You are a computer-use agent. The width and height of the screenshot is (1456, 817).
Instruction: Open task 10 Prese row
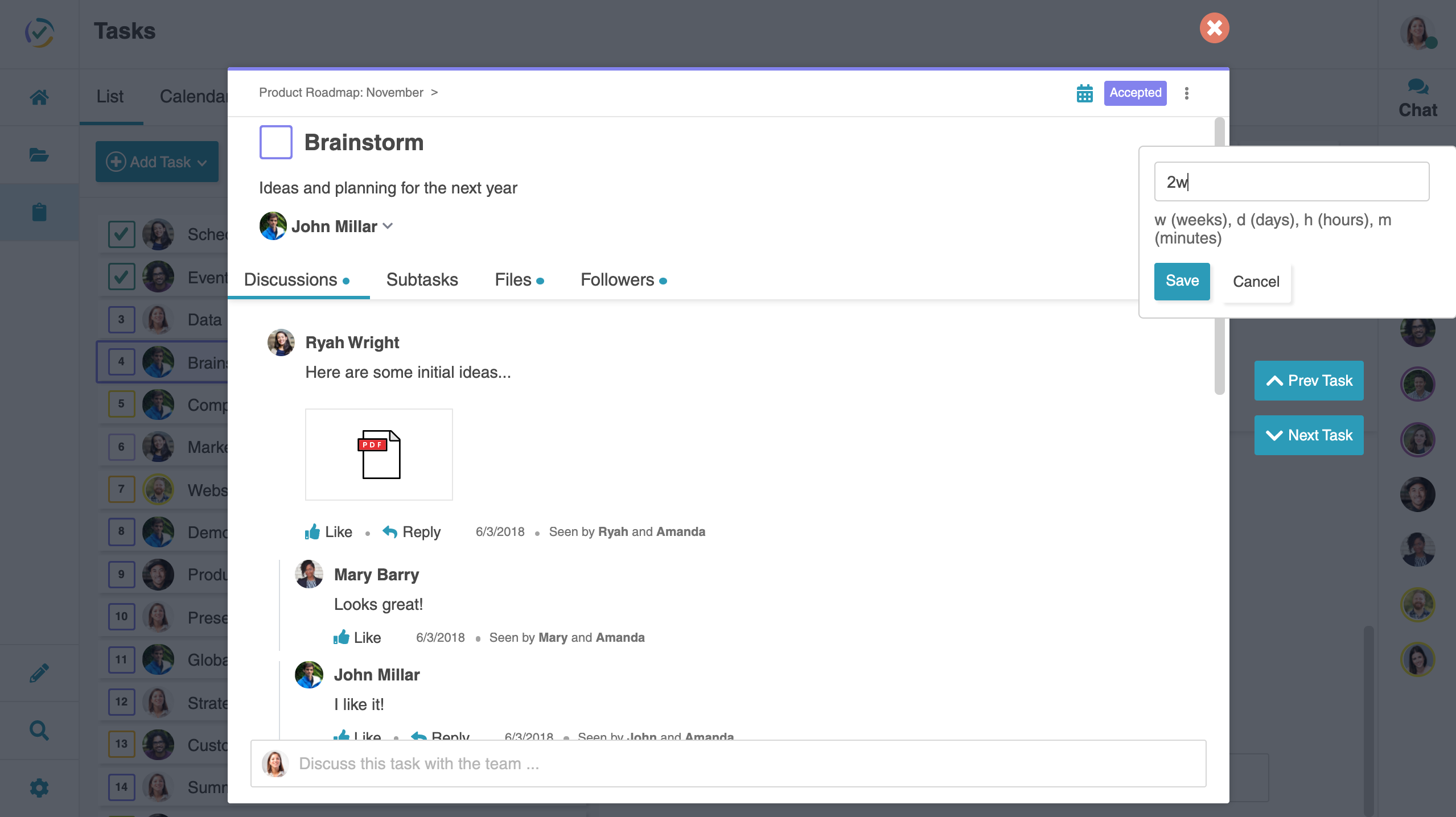[x=163, y=617]
